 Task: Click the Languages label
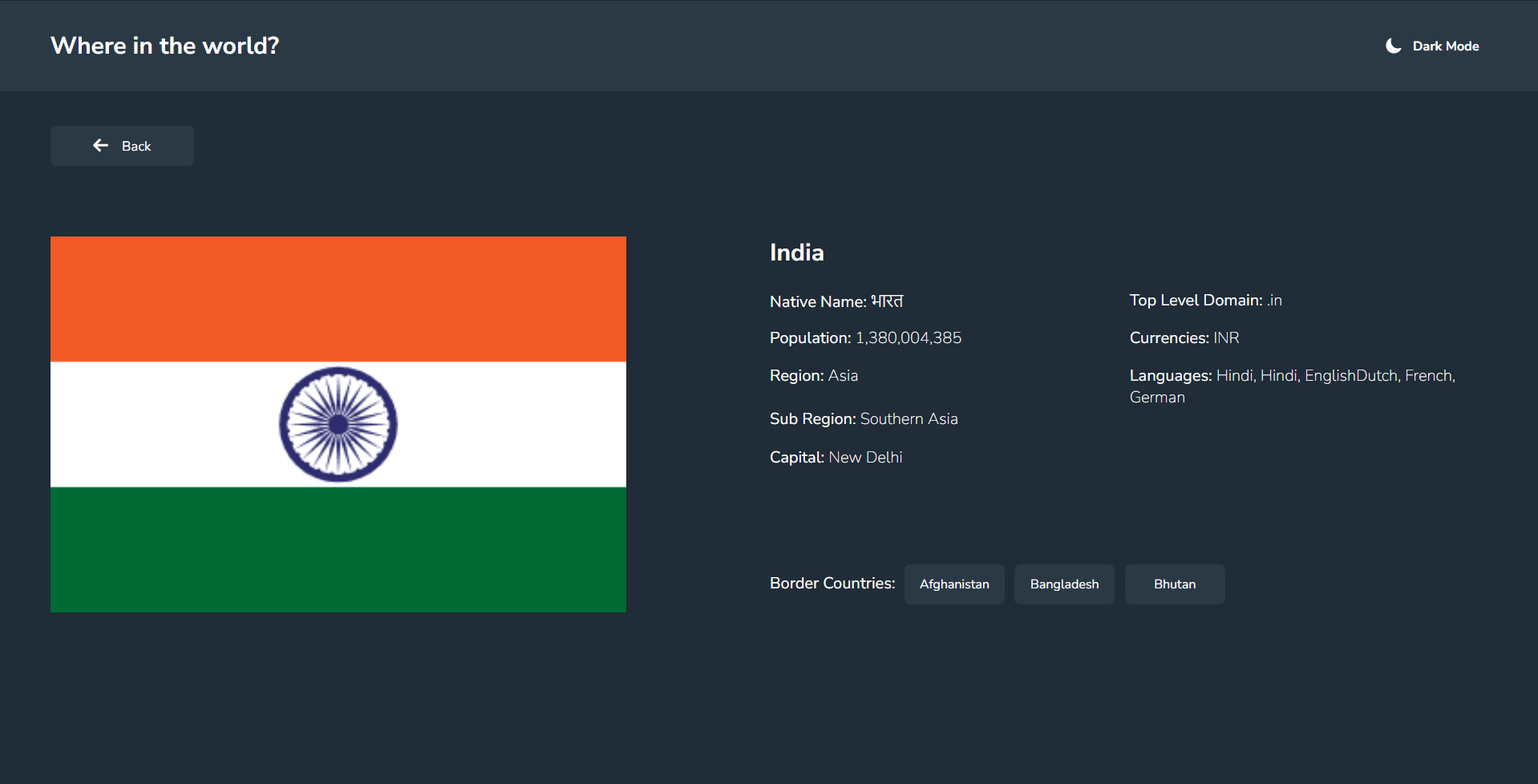tap(1171, 376)
